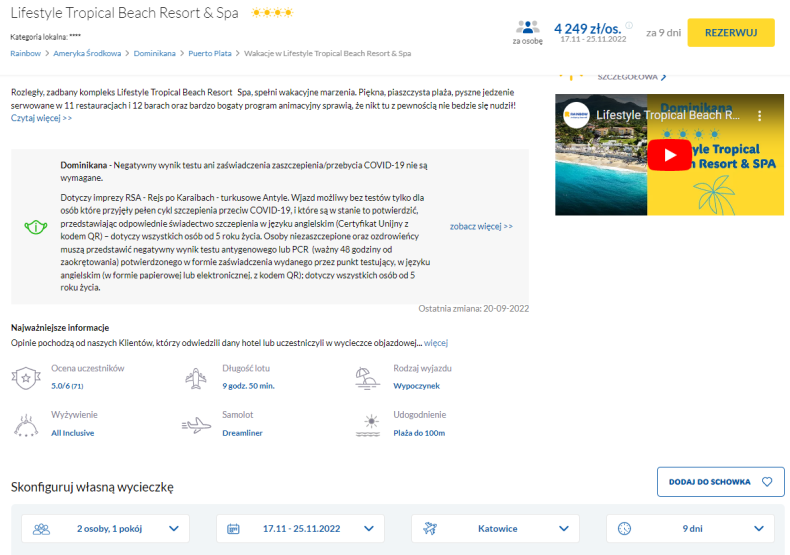
Task: Click the REZERWUJ booking button
Action: [738, 33]
